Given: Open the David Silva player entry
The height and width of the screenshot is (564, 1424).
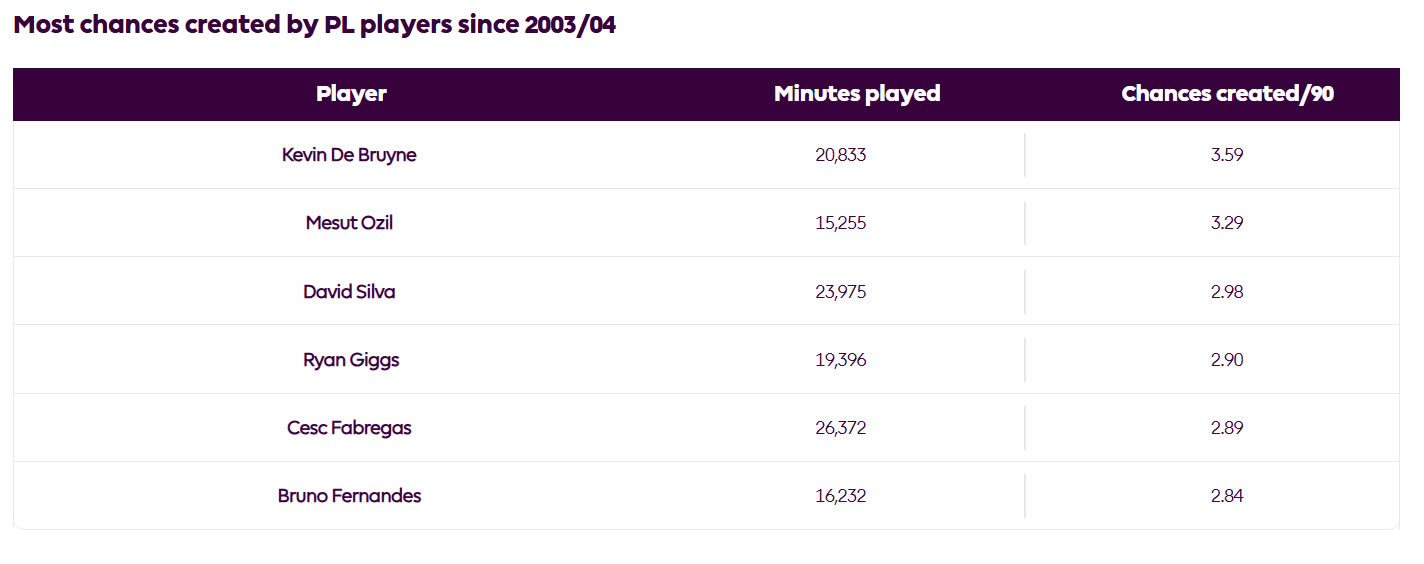Looking at the screenshot, I should [349, 292].
